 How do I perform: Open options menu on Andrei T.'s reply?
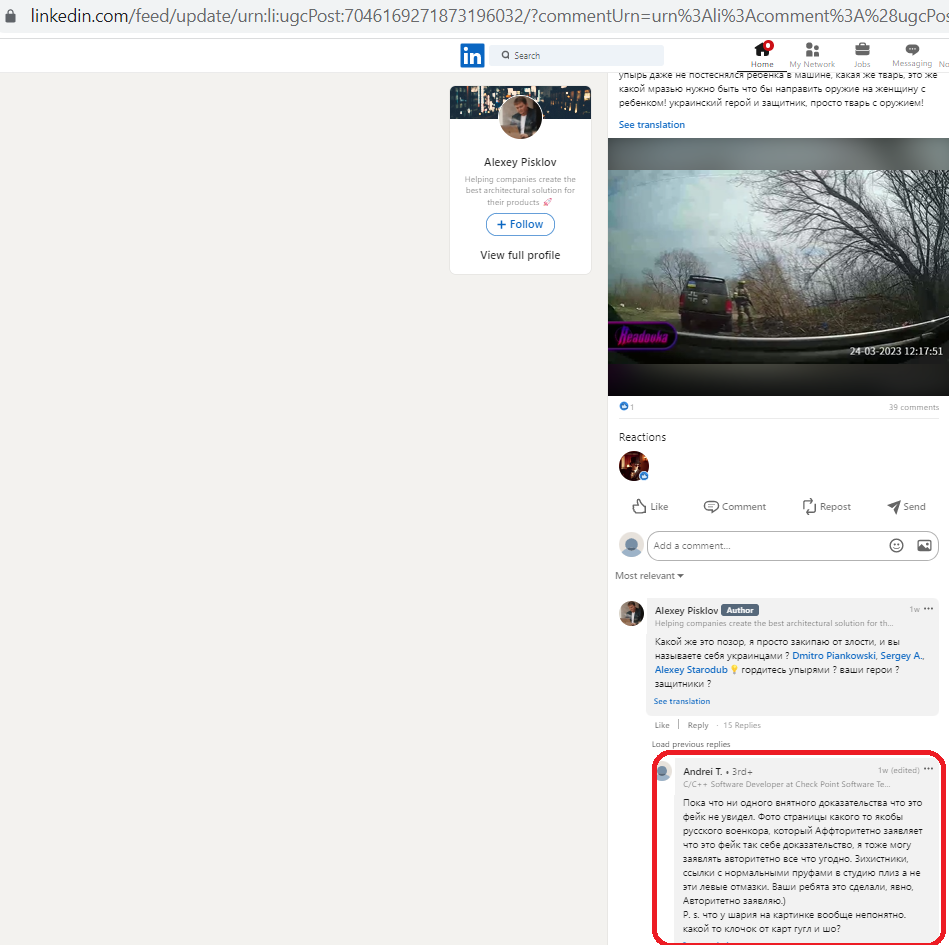click(928, 769)
